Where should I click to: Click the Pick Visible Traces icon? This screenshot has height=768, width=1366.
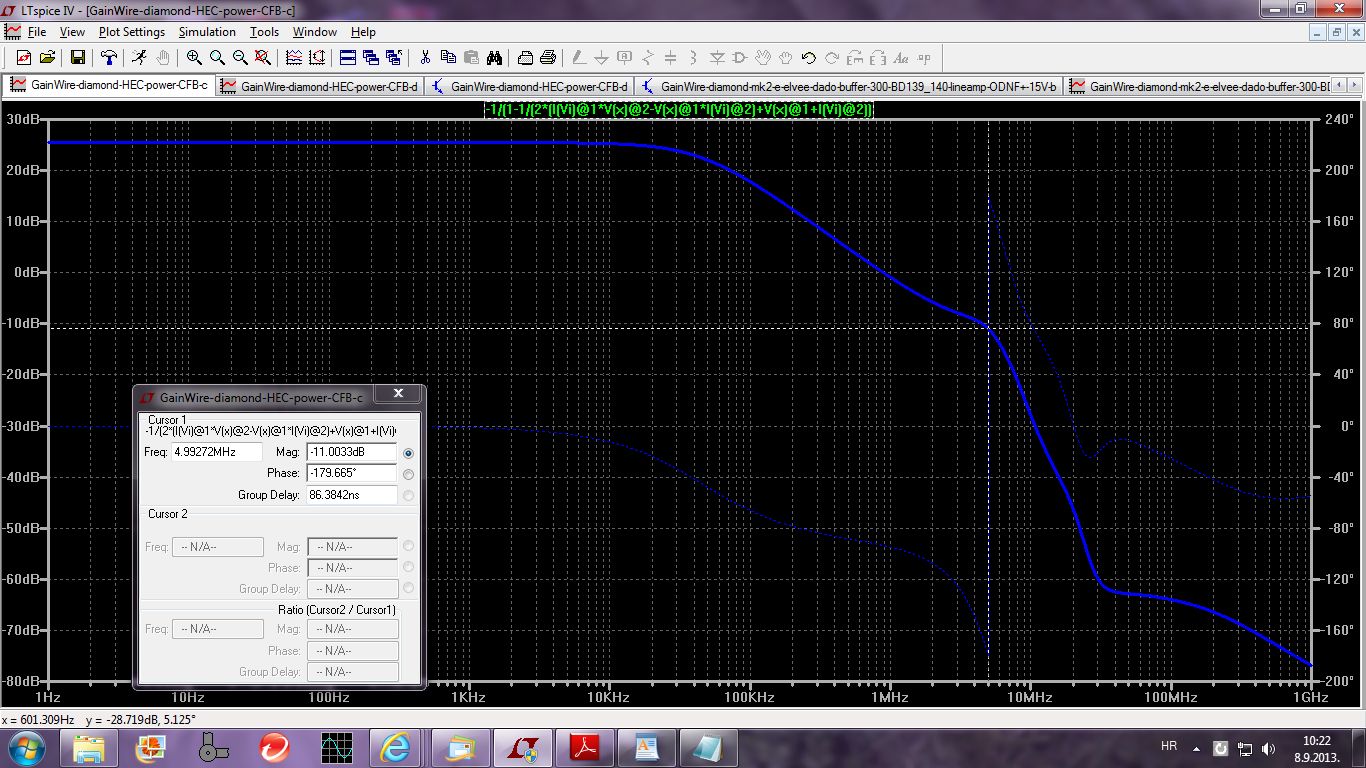tap(317, 58)
